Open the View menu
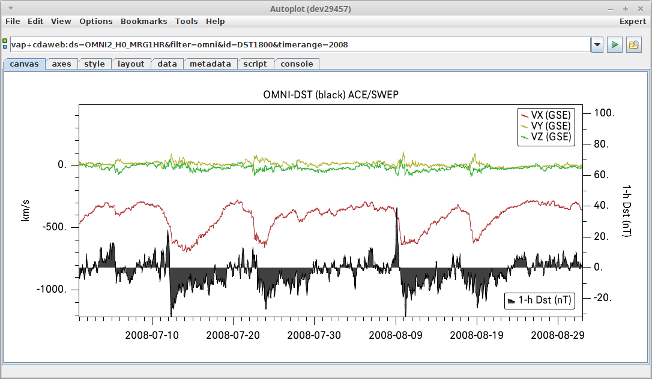652x379 pixels. coord(61,21)
